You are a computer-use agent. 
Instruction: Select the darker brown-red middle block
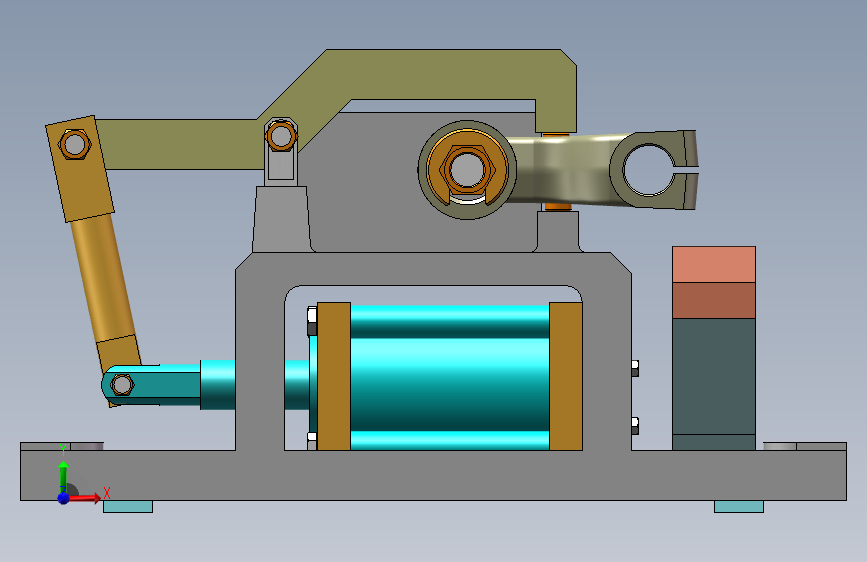click(x=714, y=300)
